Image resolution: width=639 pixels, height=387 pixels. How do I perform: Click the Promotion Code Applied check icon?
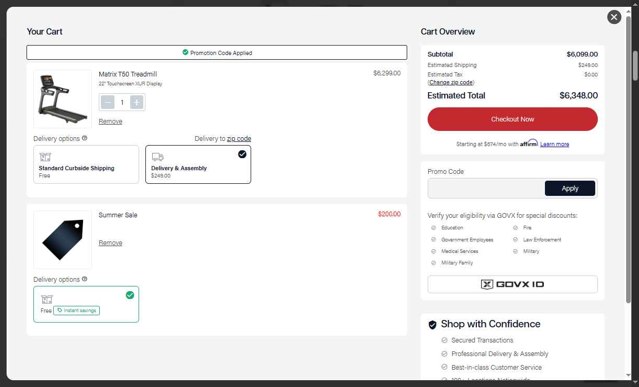[185, 52]
